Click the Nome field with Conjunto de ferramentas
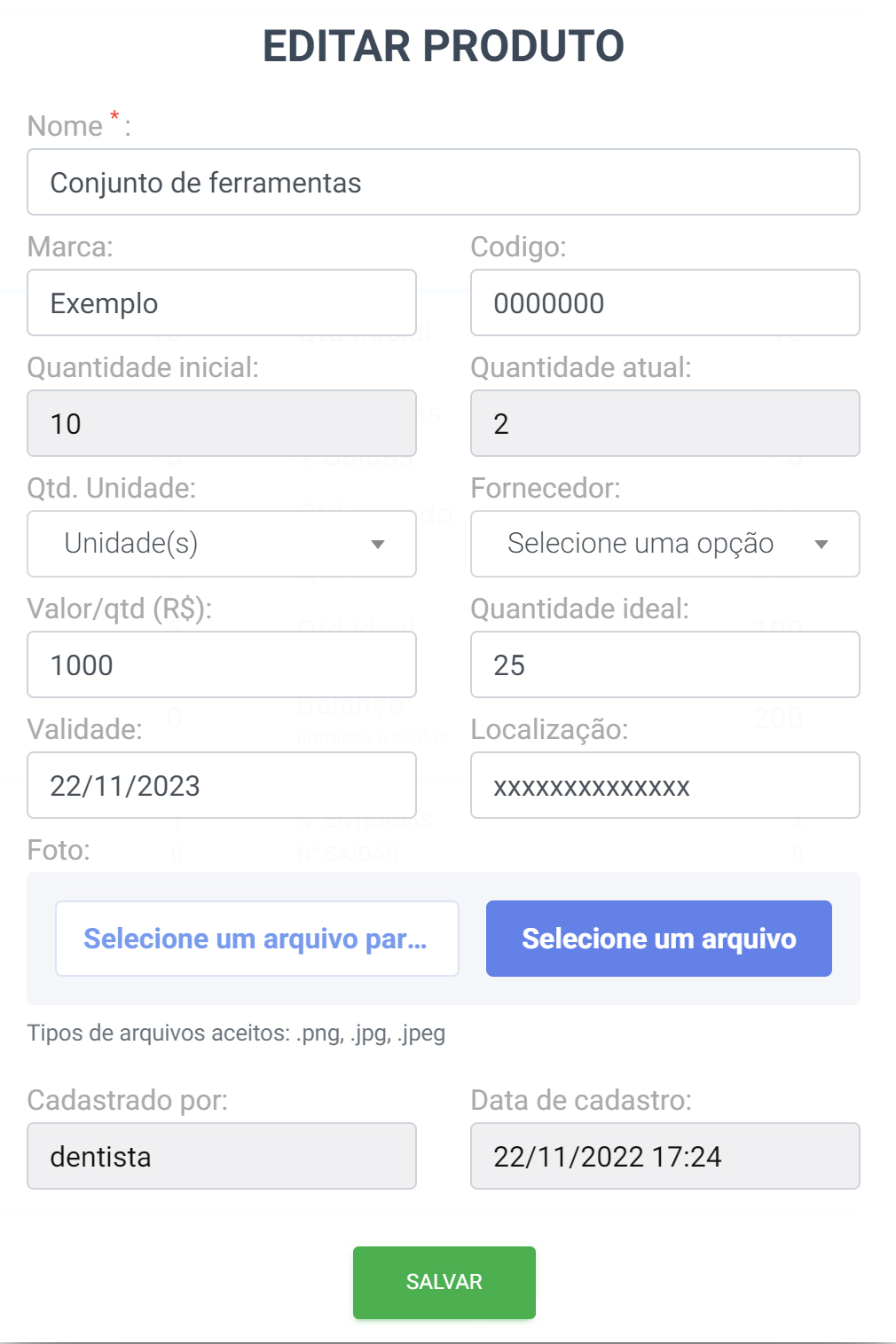This screenshot has width=896, height=1344. pos(444,182)
